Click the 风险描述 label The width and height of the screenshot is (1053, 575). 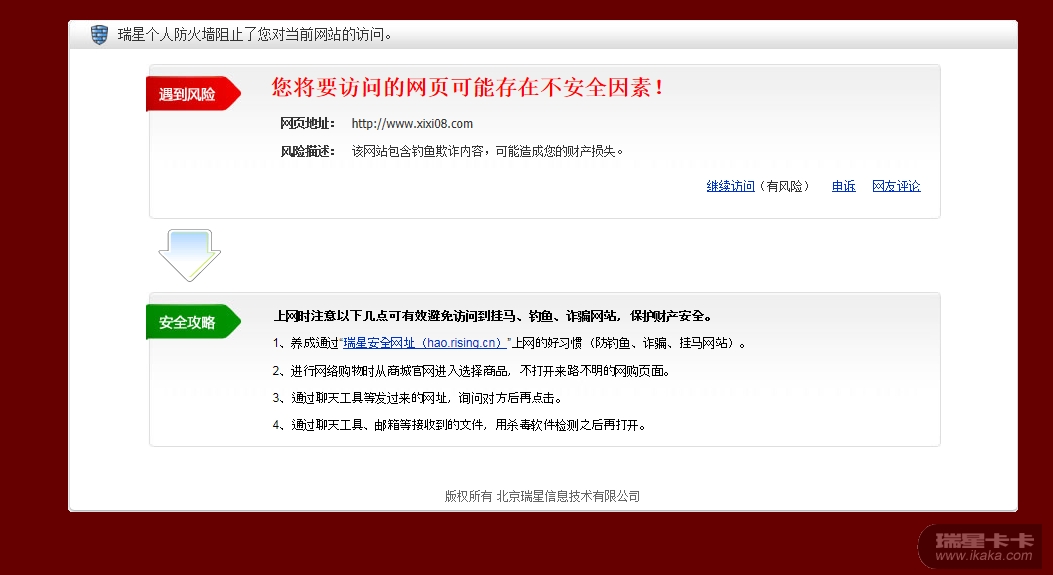point(307,151)
